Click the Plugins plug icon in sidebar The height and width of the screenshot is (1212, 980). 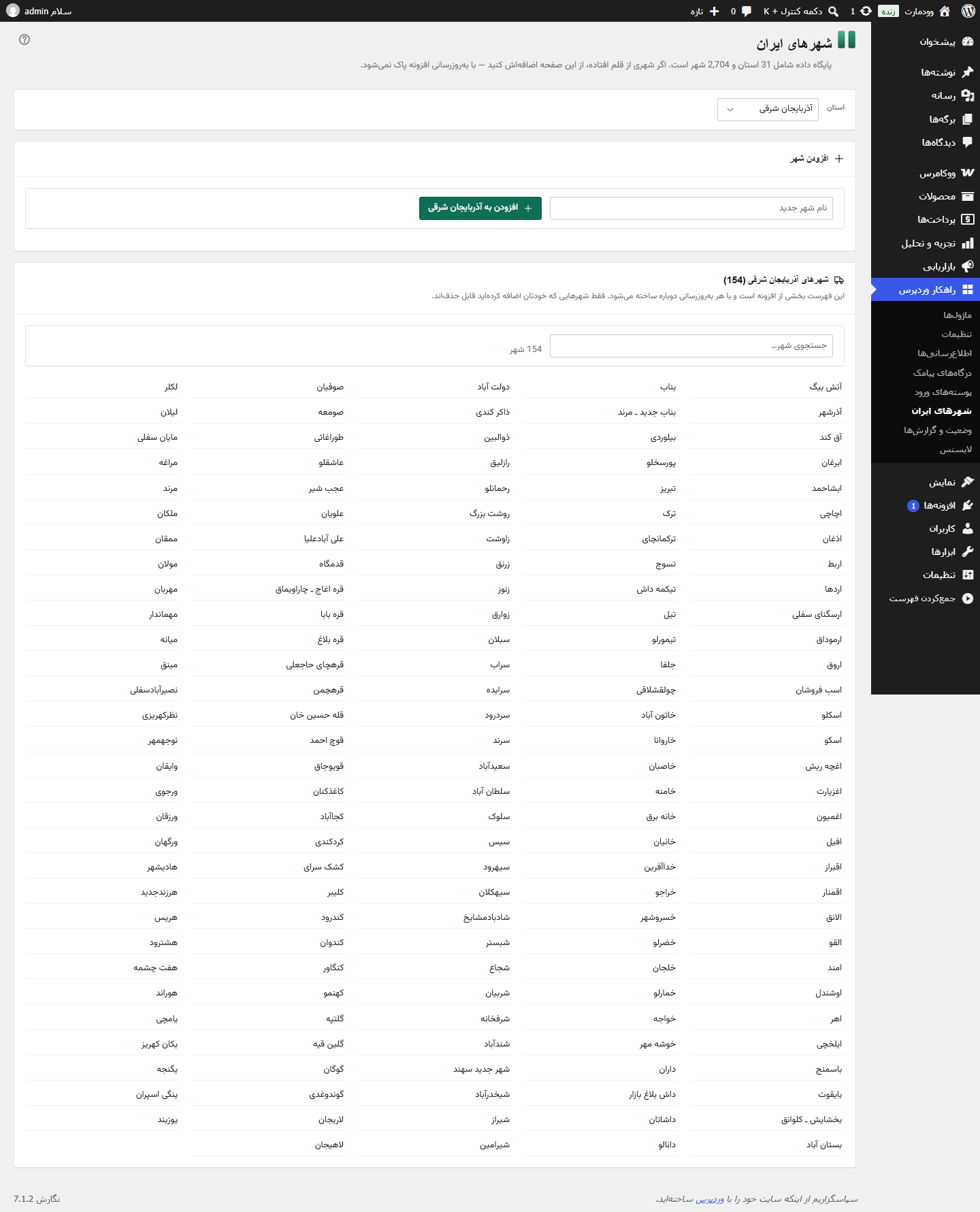click(x=968, y=505)
